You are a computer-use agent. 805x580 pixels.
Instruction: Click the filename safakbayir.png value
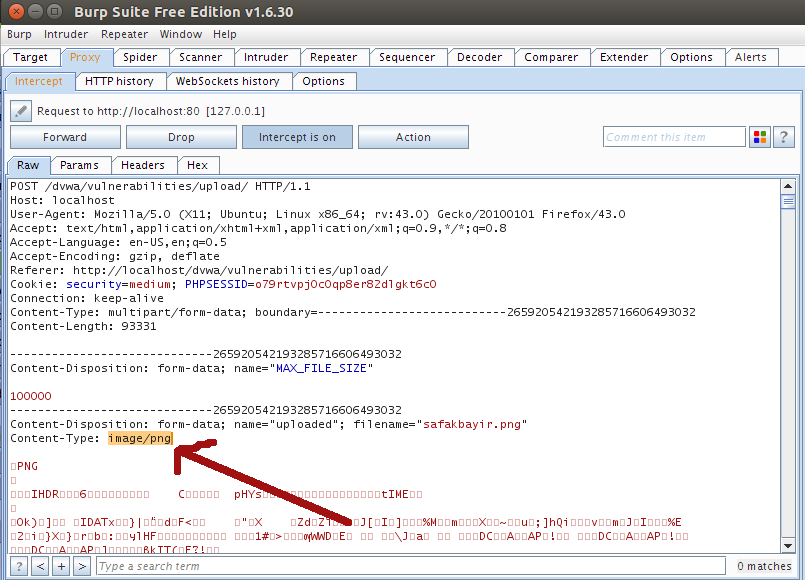coord(472,424)
